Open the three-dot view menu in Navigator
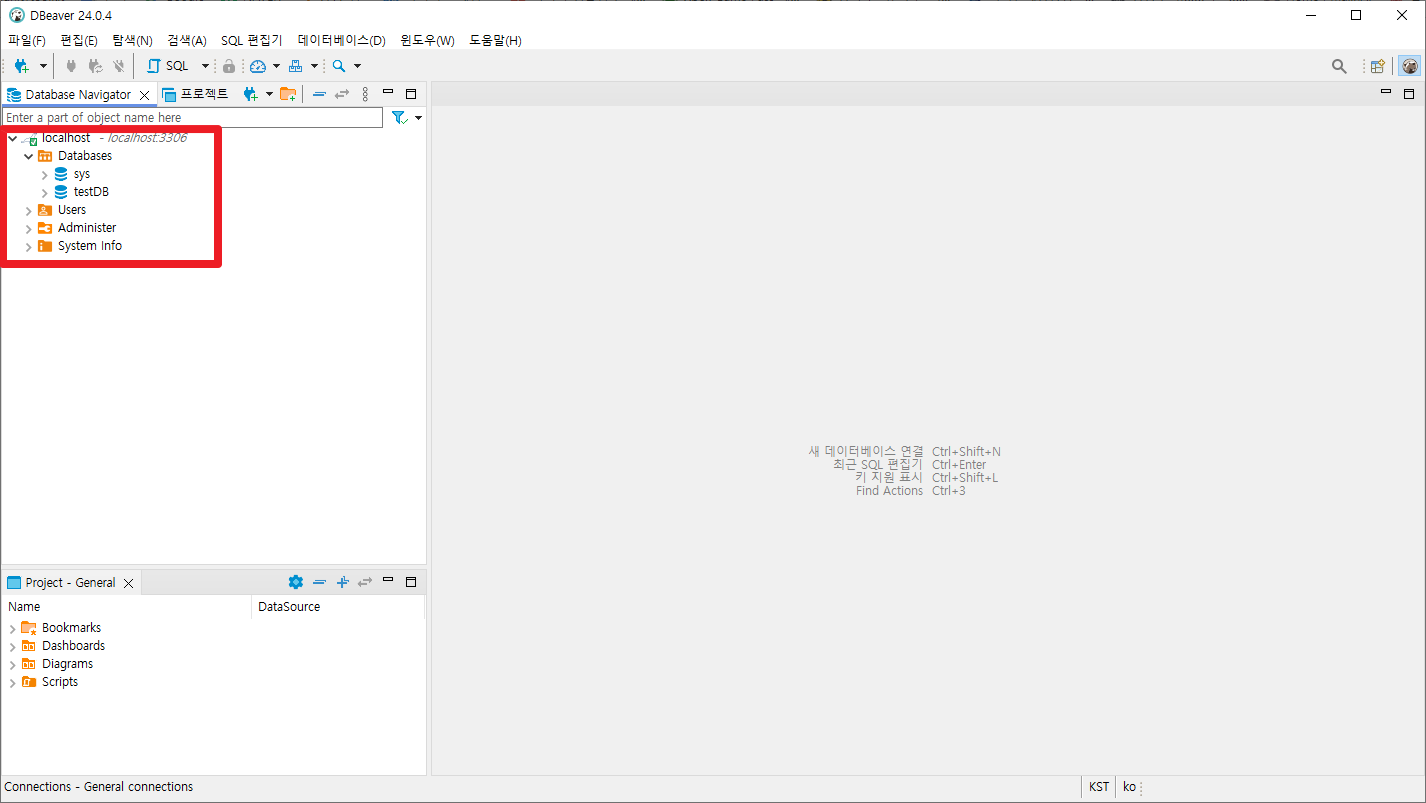The height and width of the screenshot is (803, 1426). point(365,94)
